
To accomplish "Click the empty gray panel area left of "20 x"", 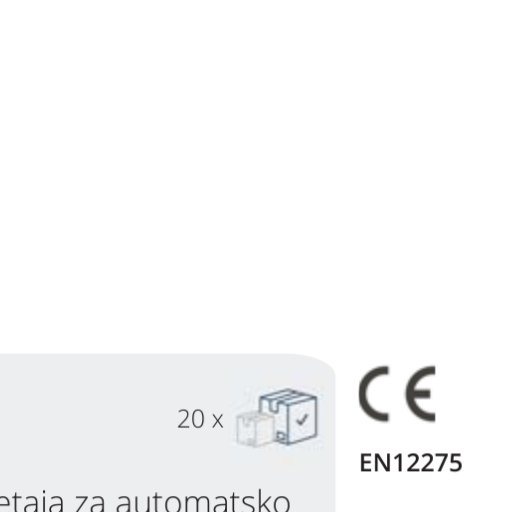I will 87,418.
